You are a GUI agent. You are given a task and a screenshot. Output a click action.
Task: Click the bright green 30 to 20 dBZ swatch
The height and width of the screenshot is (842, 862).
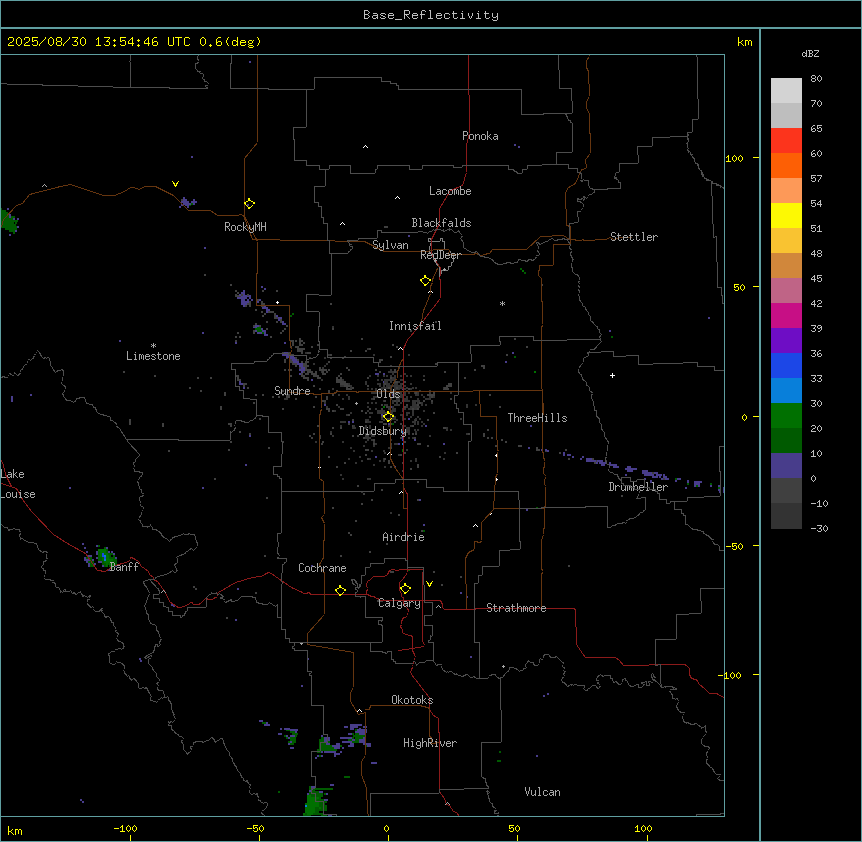click(786, 416)
